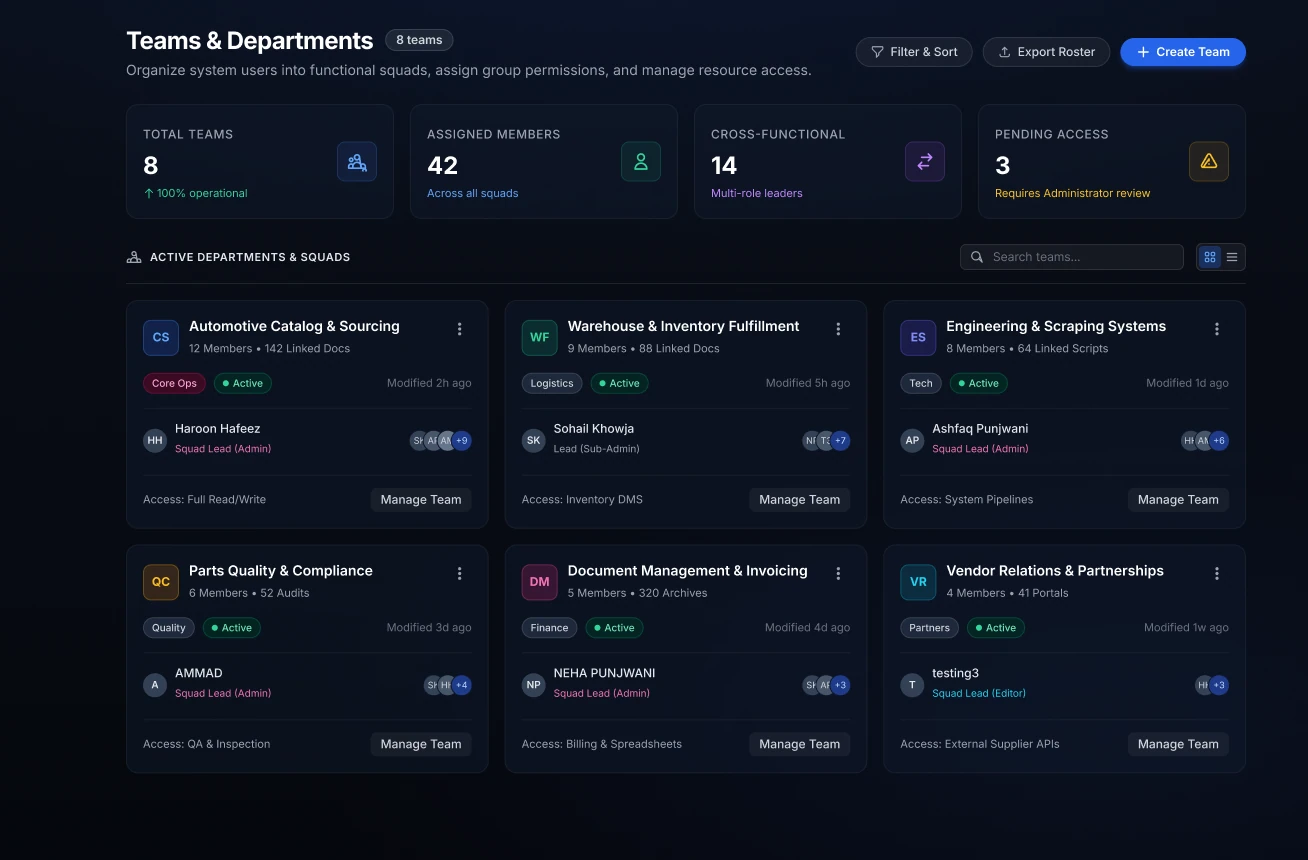The height and width of the screenshot is (860, 1308).
Task: Click the Cross-Functional swap arrows icon
Action: [925, 162]
